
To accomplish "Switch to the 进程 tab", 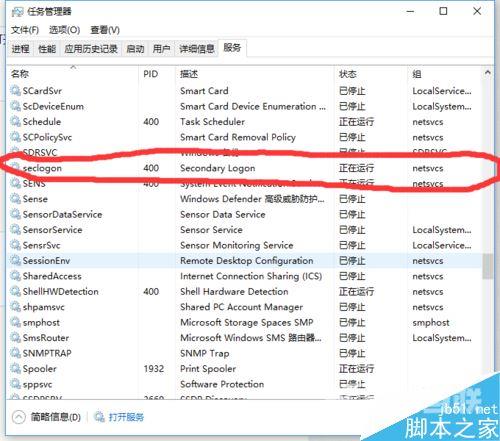I will [20, 49].
